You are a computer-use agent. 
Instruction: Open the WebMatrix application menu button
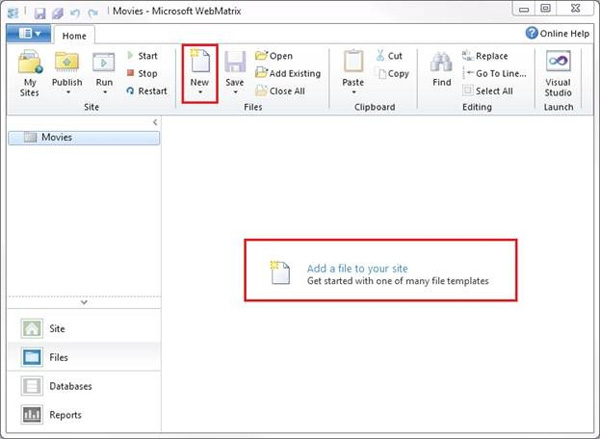point(29,34)
